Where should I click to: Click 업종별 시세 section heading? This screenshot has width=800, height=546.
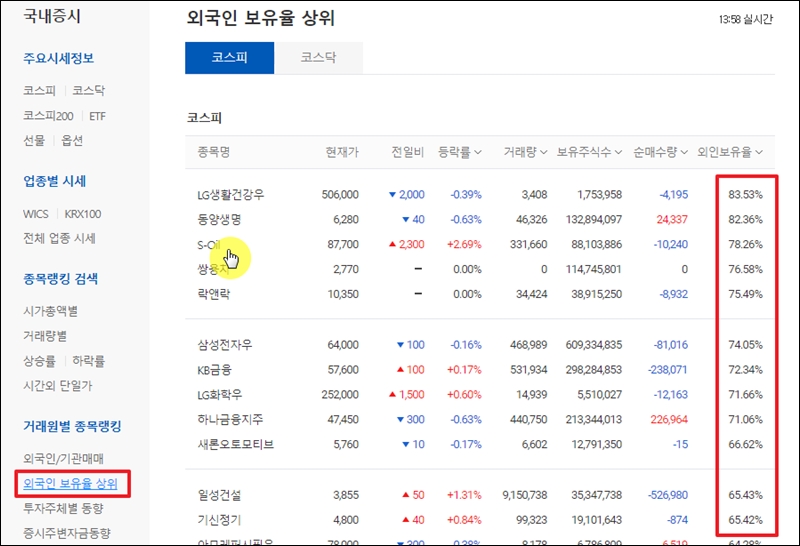point(55,181)
